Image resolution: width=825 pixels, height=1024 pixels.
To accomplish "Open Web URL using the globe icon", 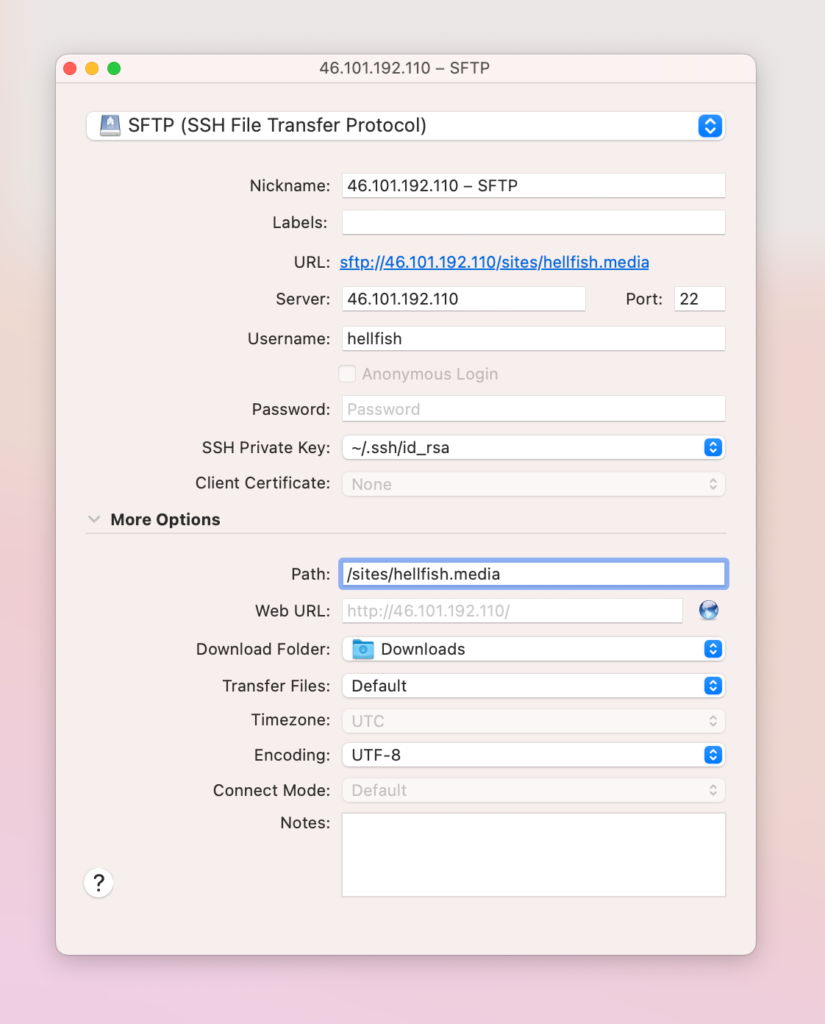I will [709, 610].
